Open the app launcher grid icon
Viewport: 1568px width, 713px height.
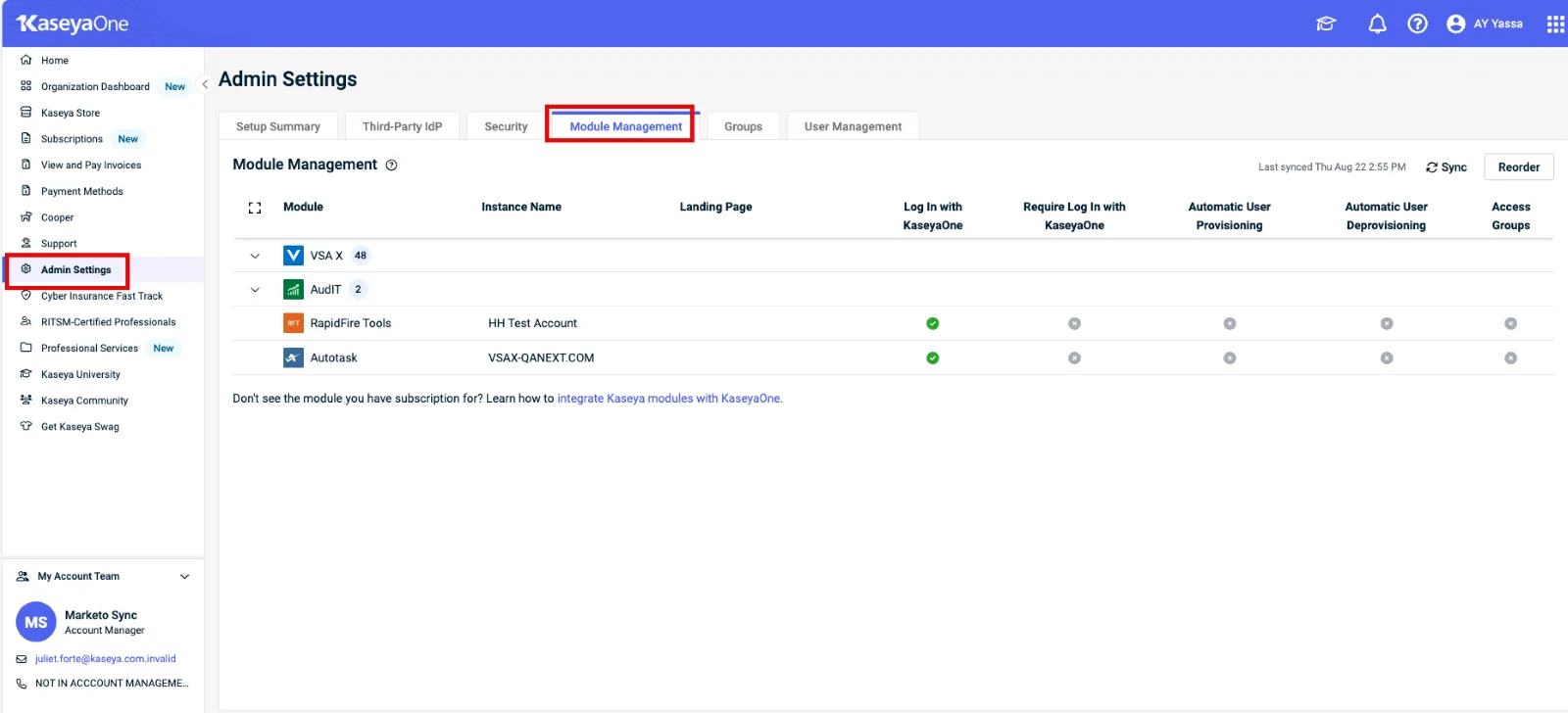pos(1555,24)
